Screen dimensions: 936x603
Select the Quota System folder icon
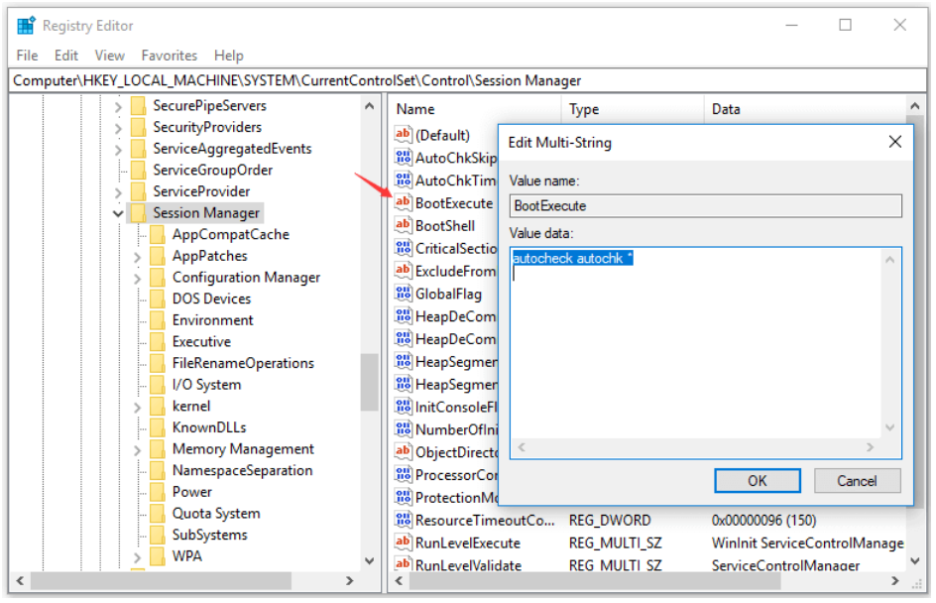coord(158,514)
